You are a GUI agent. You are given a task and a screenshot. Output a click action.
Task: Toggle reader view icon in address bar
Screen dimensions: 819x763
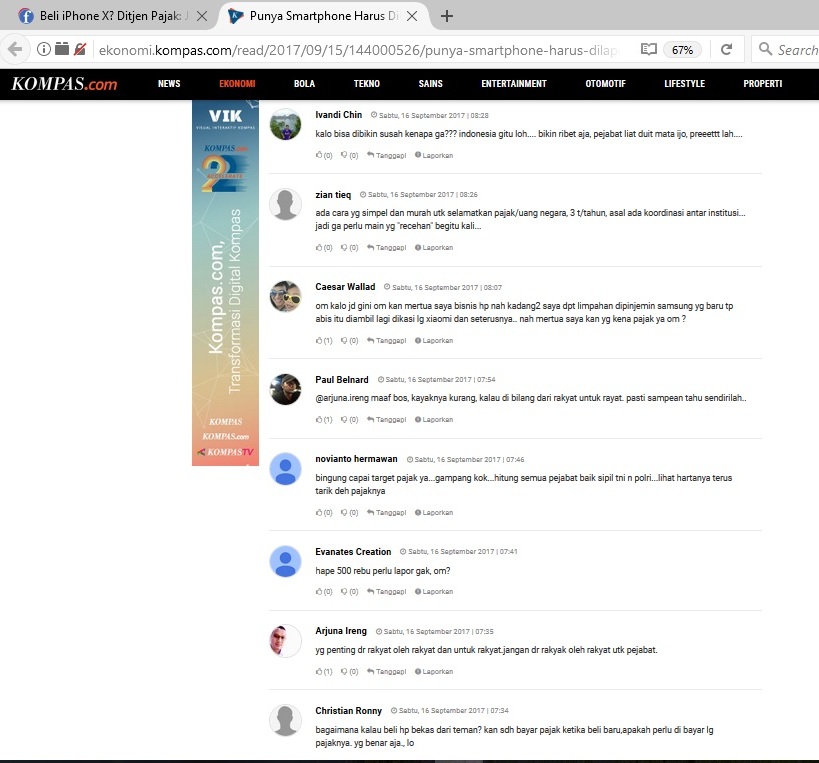649,49
